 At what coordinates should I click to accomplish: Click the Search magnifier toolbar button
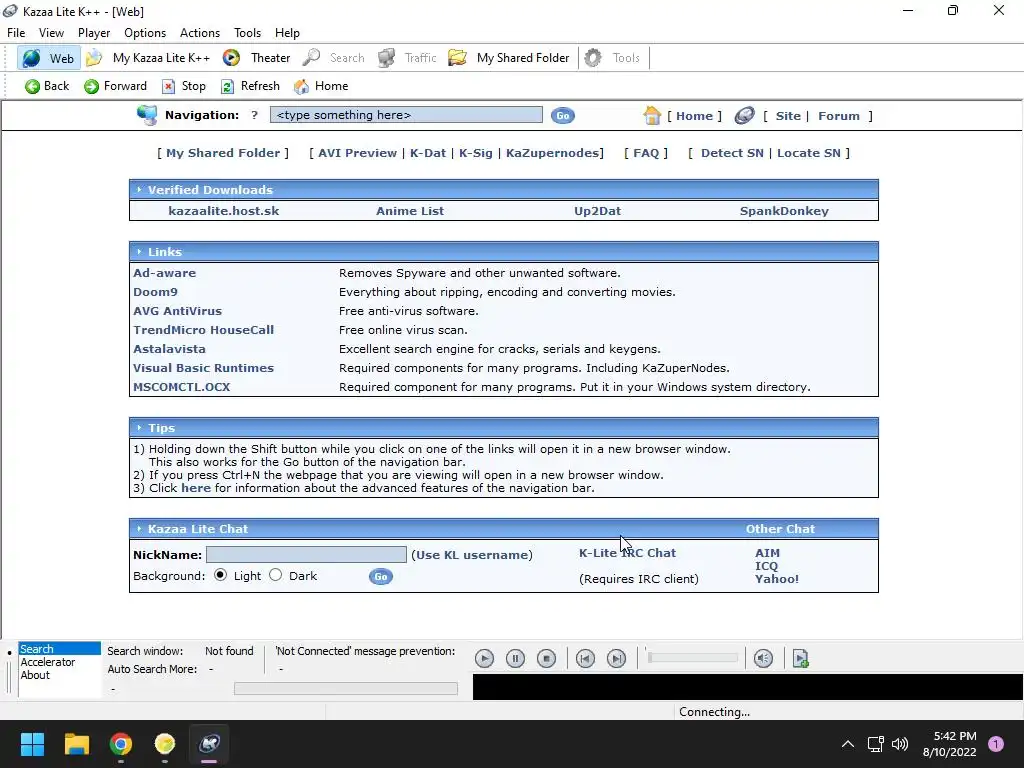coord(333,58)
